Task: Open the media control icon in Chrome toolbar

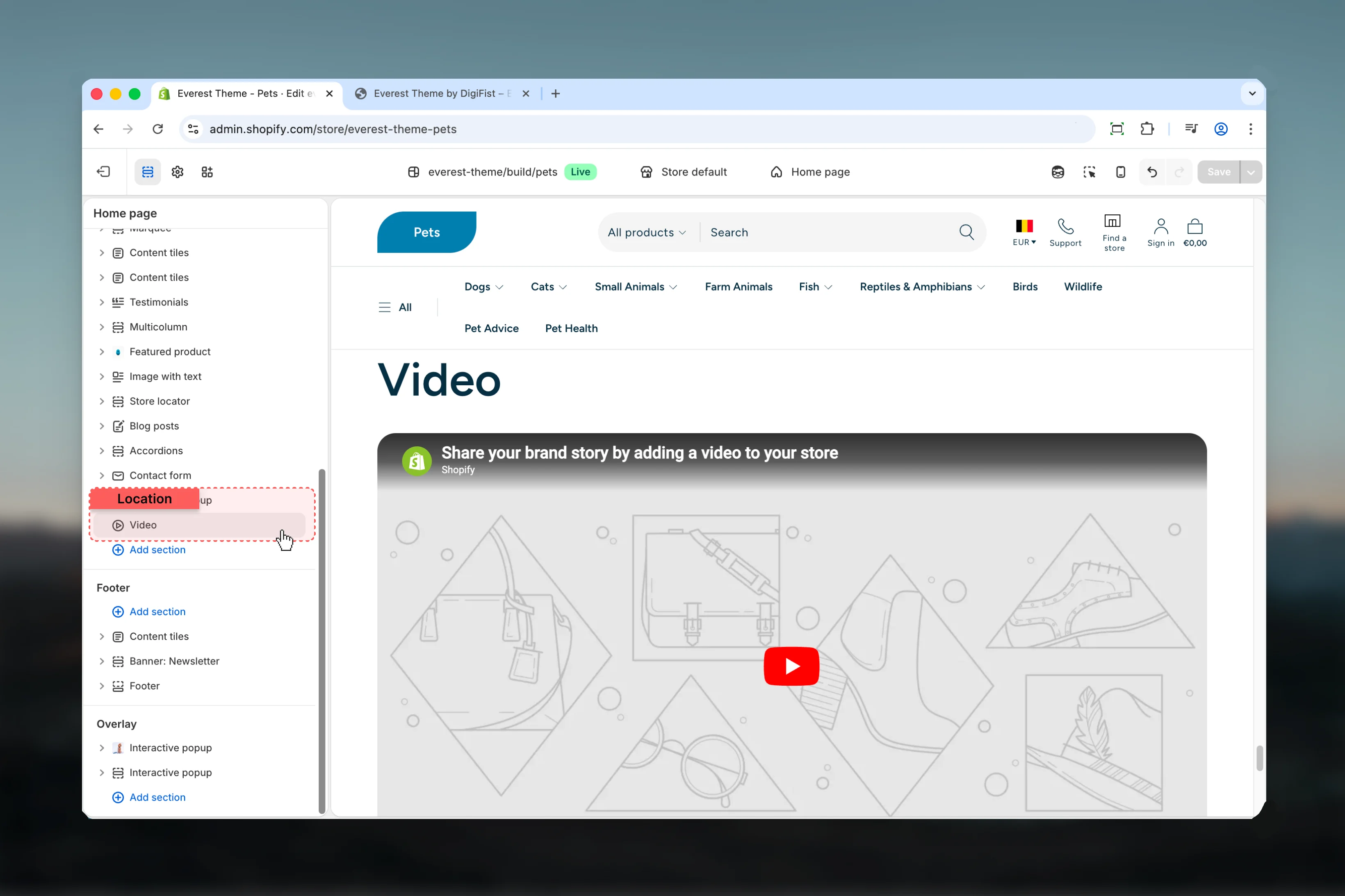Action: (1191, 129)
